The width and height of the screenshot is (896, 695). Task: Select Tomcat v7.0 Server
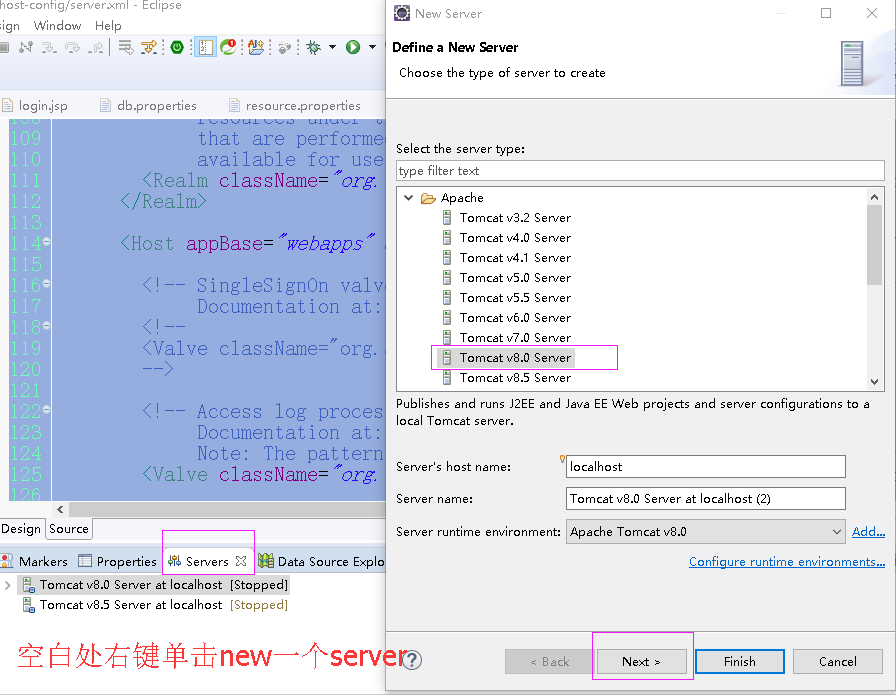point(515,338)
